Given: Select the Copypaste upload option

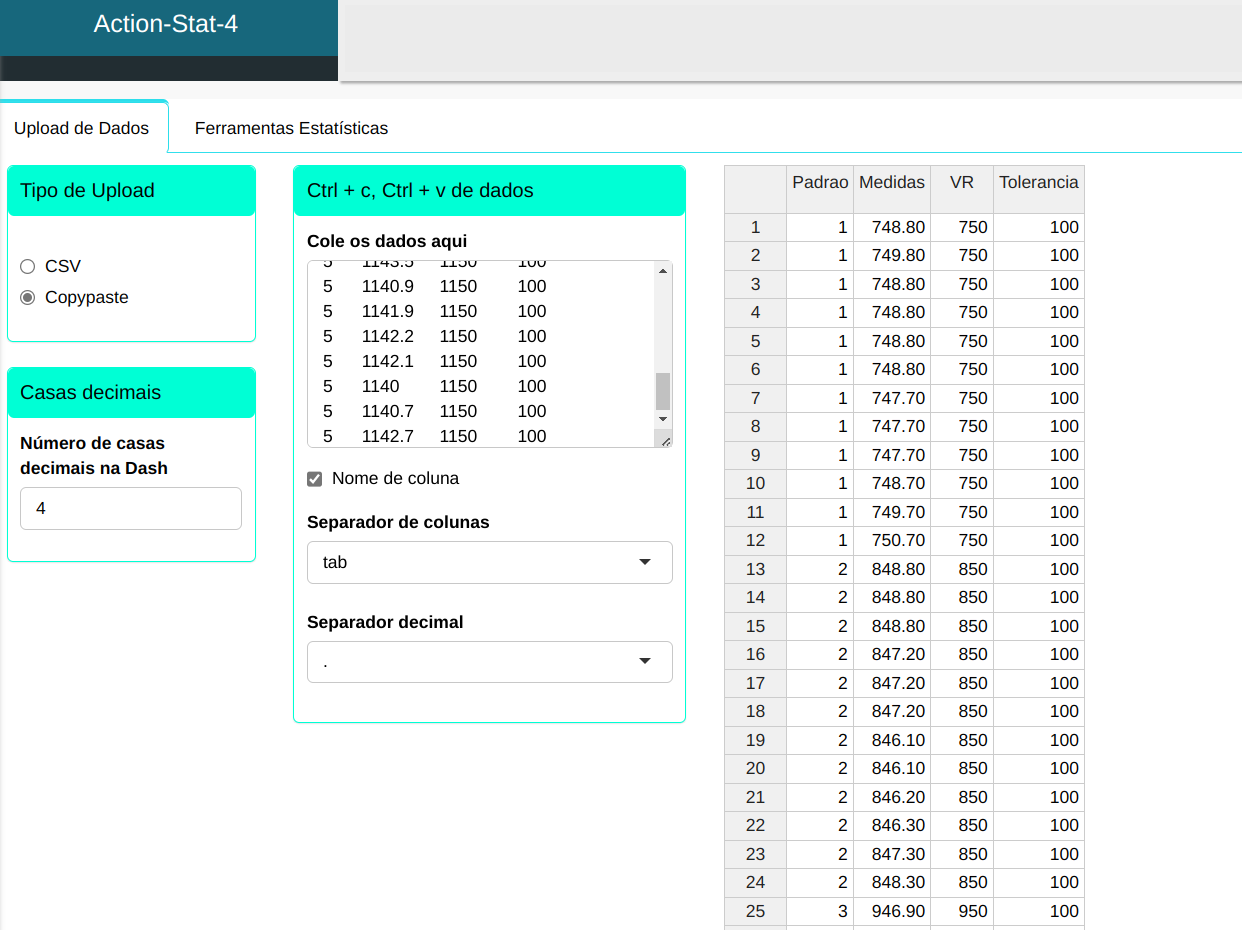Looking at the screenshot, I should click(28, 297).
